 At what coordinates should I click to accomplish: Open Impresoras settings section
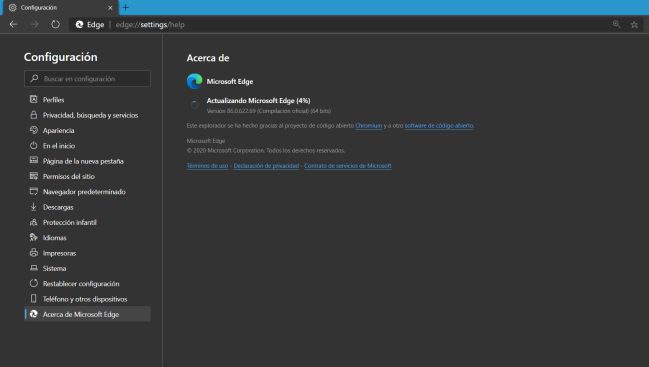pos(87,253)
